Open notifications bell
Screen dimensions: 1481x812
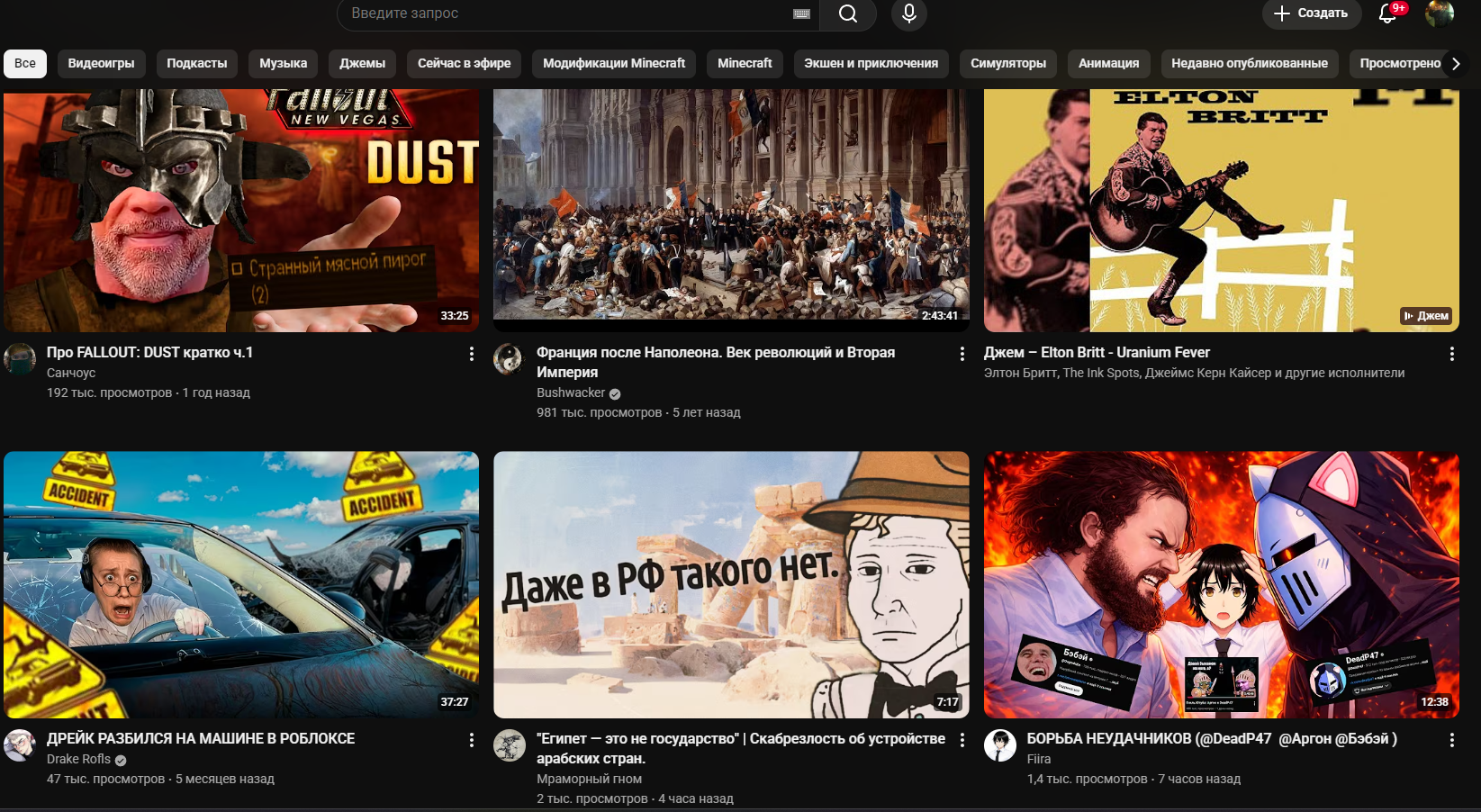1387,14
